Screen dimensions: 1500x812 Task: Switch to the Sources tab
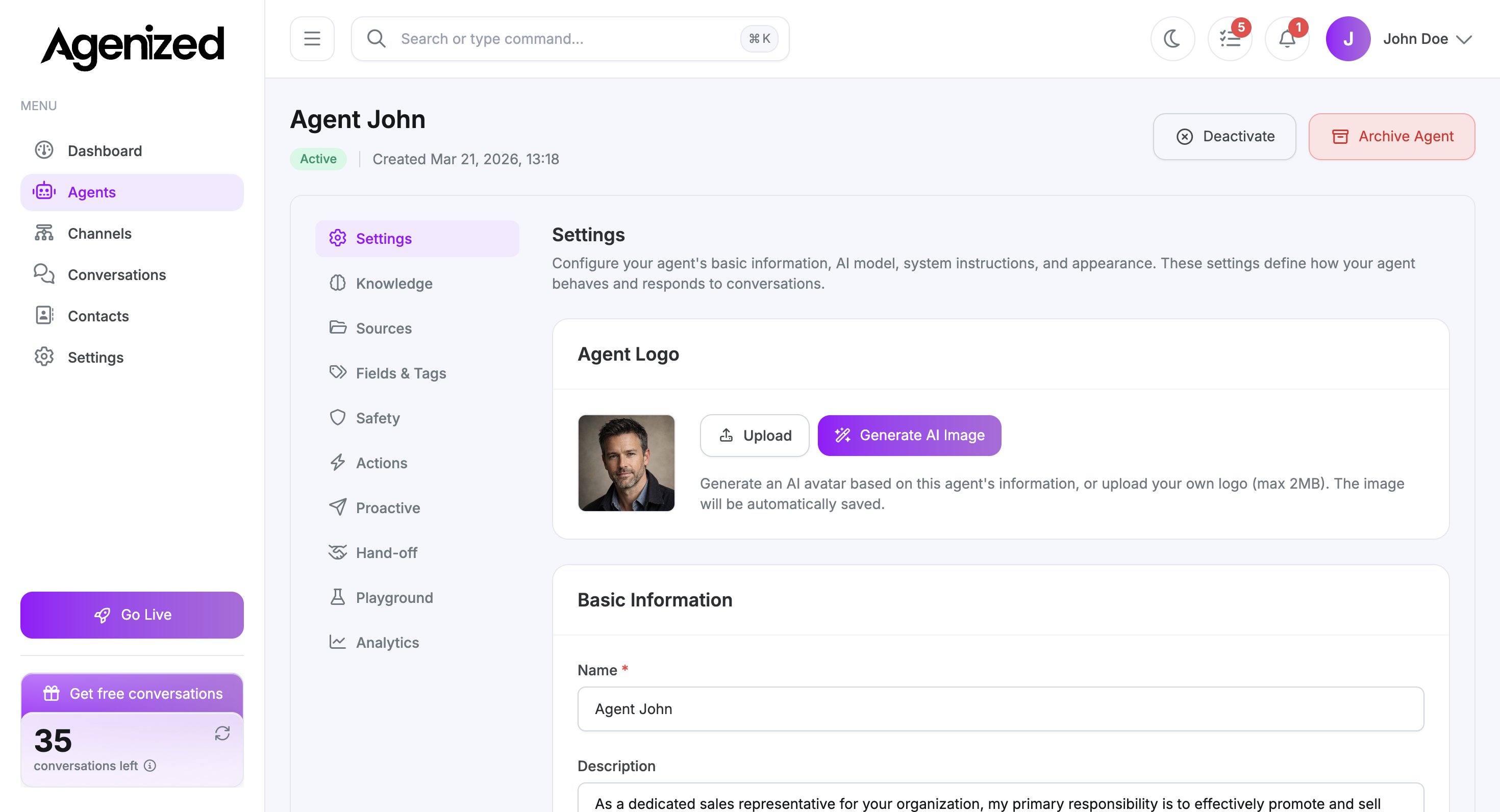click(x=417, y=328)
